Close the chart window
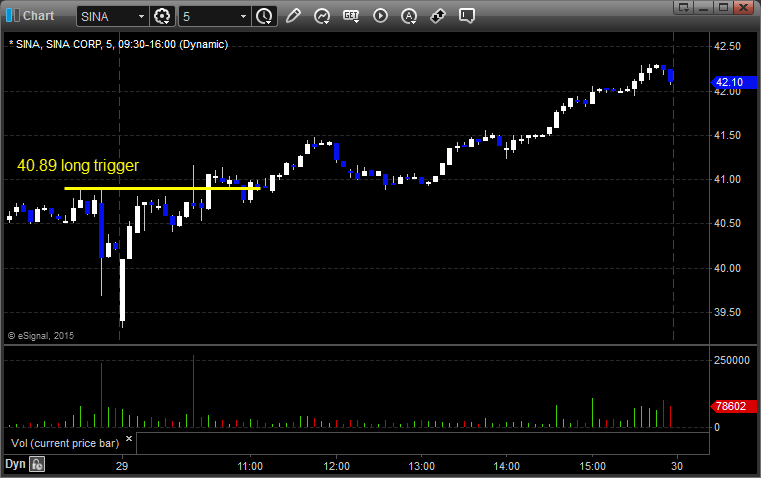 [744, 7]
